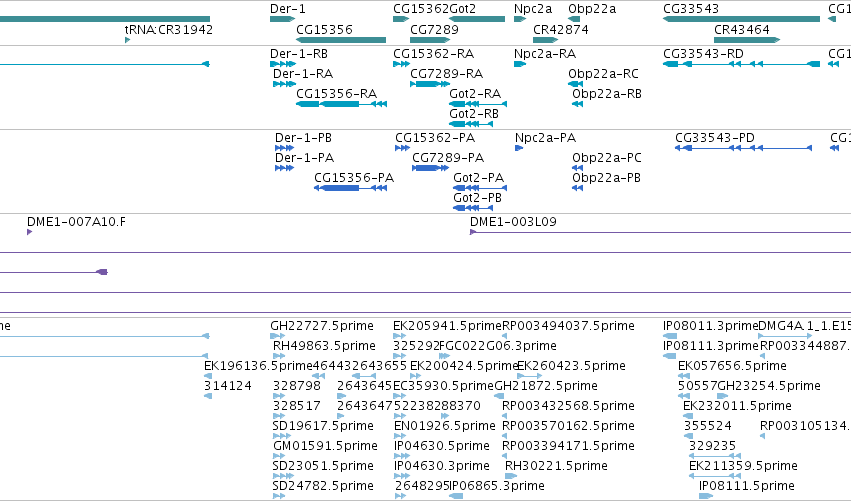The image size is (851, 501).
Task: Select transcript Der-1-RB label
Action: (299, 54)
